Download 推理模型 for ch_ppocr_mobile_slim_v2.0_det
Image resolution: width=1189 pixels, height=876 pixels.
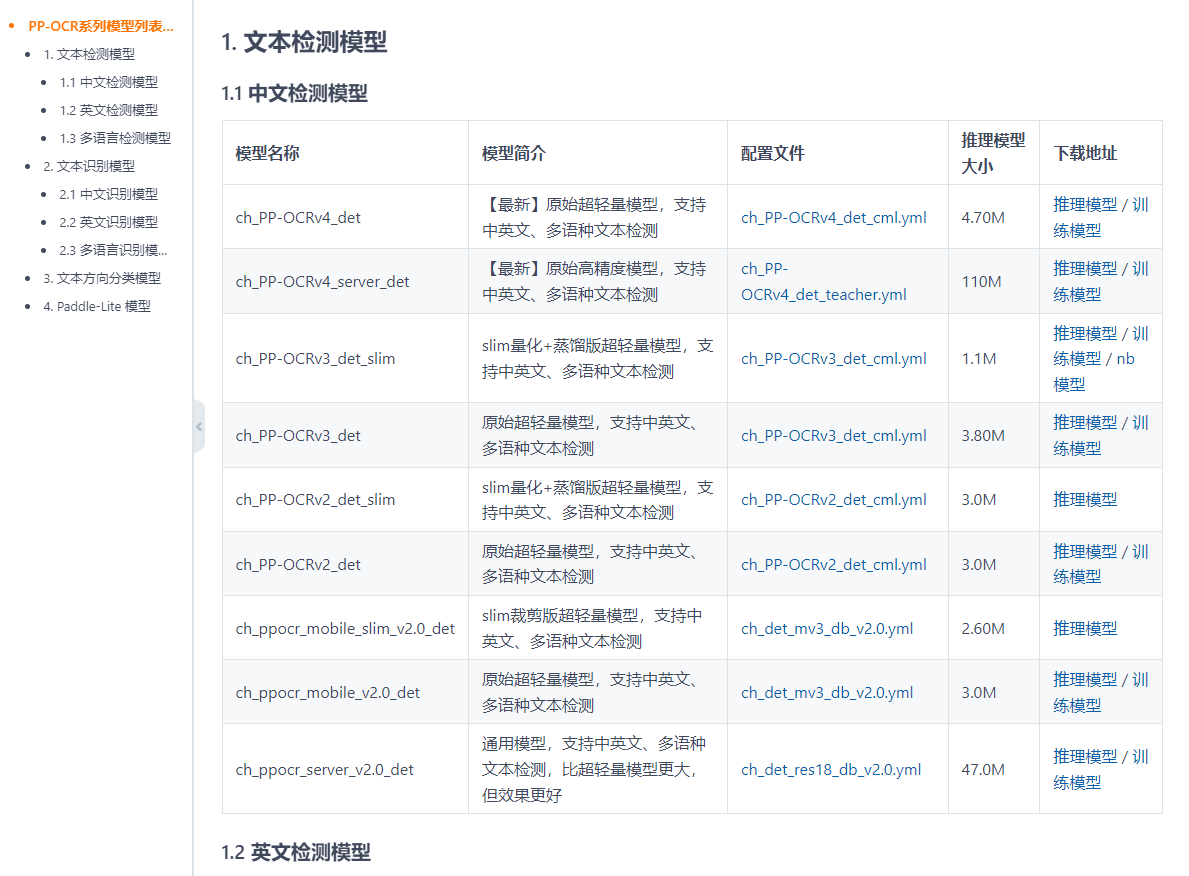[1084, 628]
